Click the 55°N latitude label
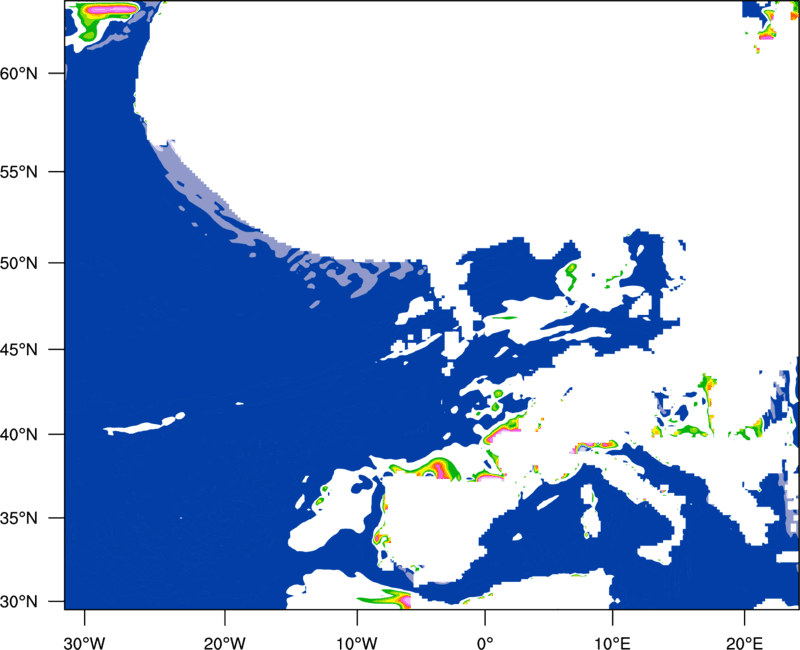This screenshot has width=800, height=650. pyautogui.click(x=19, y=172)
